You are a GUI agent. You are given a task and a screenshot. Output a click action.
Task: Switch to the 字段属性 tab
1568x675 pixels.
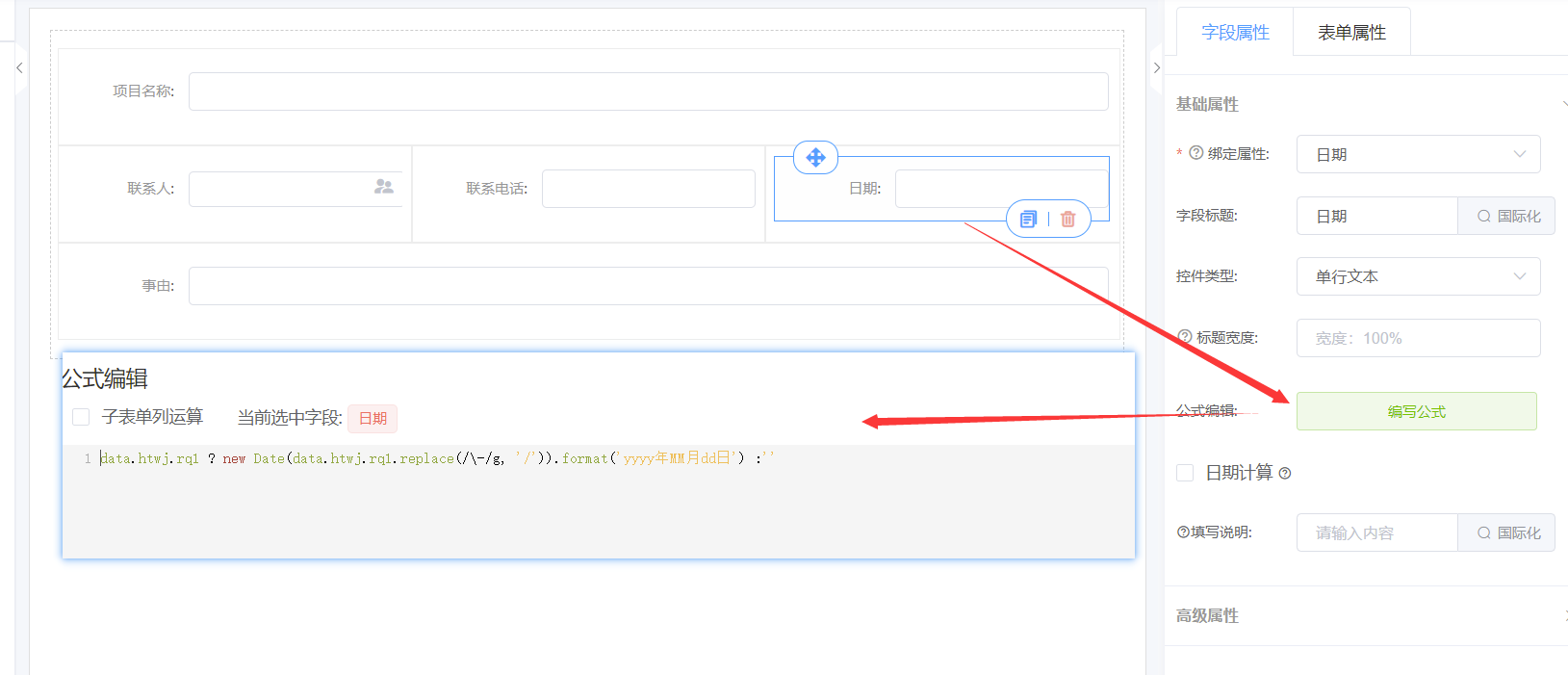pos(1235,33)
